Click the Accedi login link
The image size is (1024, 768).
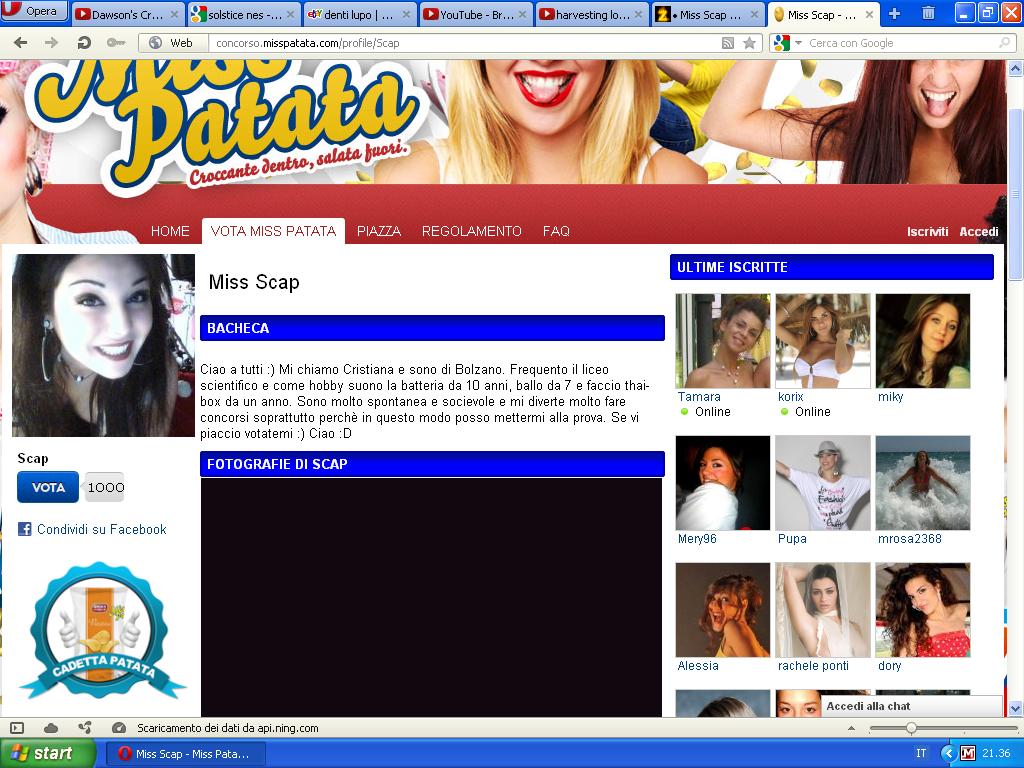[x=979, y=232]
